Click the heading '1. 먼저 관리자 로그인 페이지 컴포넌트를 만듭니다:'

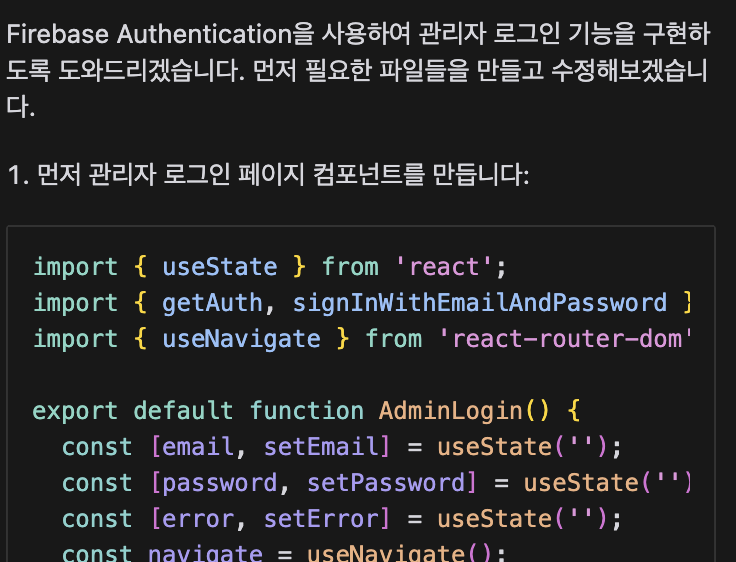(268, 174)
